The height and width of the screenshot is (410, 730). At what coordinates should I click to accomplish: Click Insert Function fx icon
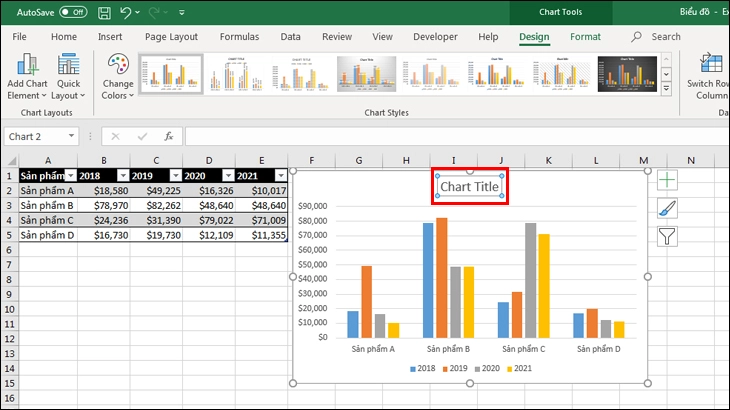coord(169,136)
